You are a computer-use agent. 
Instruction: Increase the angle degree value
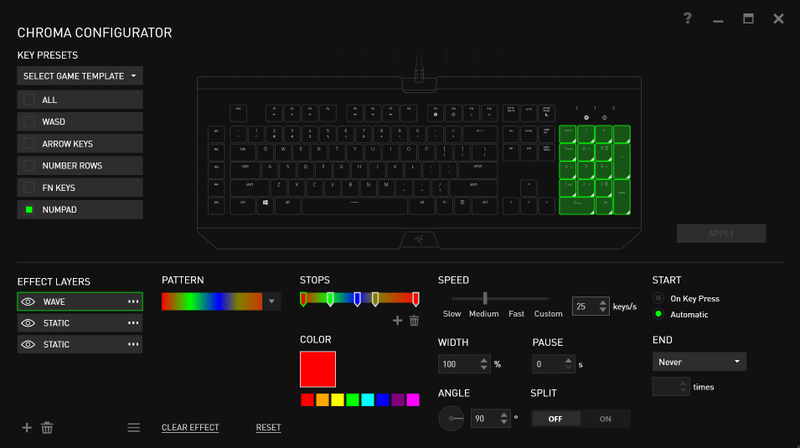[504, 415]
